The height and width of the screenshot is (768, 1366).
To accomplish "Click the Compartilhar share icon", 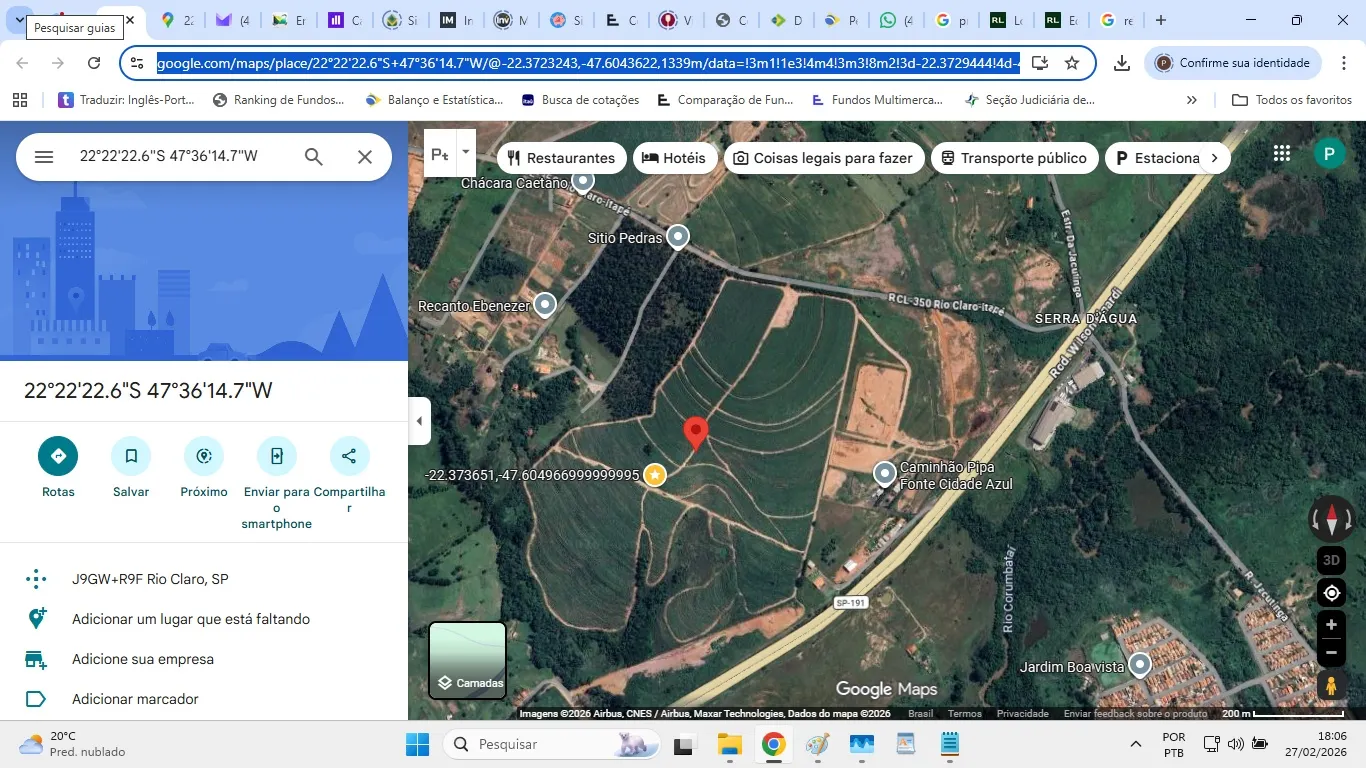I will (349, 456).
